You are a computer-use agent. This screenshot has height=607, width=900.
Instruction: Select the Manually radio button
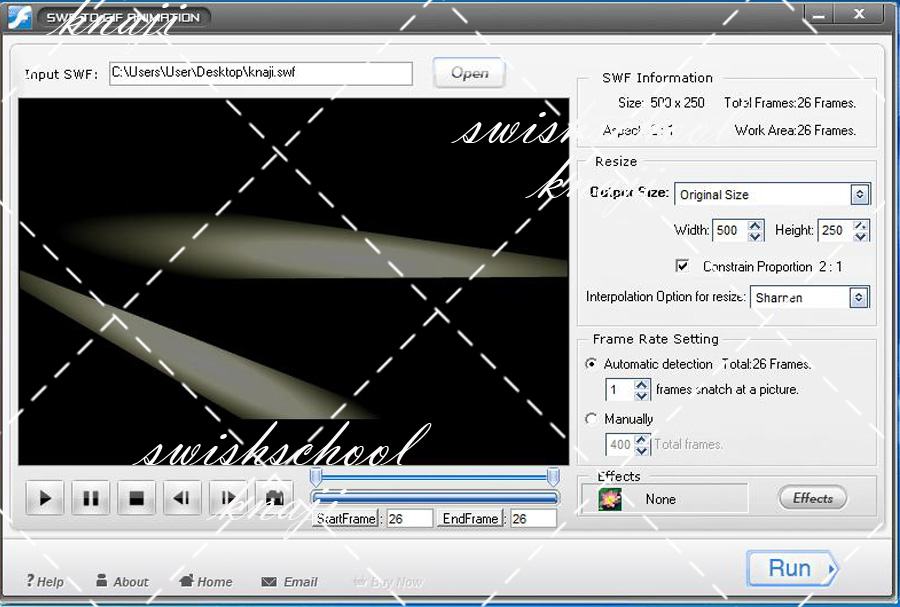tap(591, 419)
